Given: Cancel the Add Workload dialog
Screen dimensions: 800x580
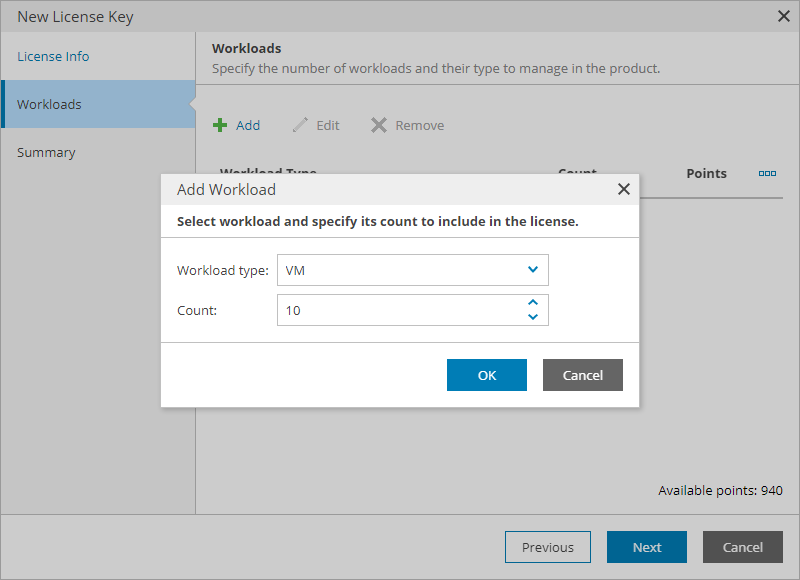Looking at the screenshot, I should tap(582, 375).
